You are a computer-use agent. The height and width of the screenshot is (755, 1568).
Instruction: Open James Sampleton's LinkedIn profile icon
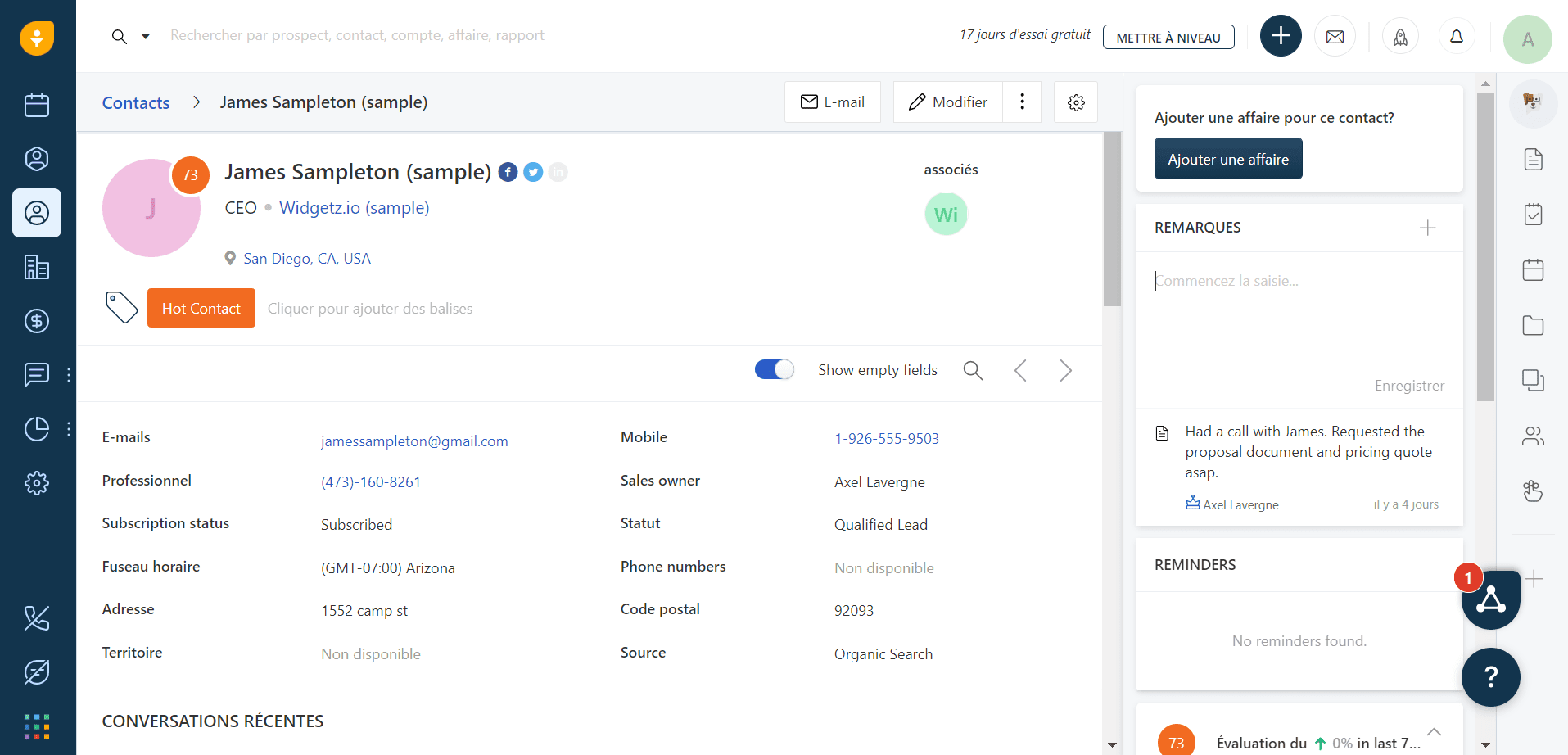[558, 172]
